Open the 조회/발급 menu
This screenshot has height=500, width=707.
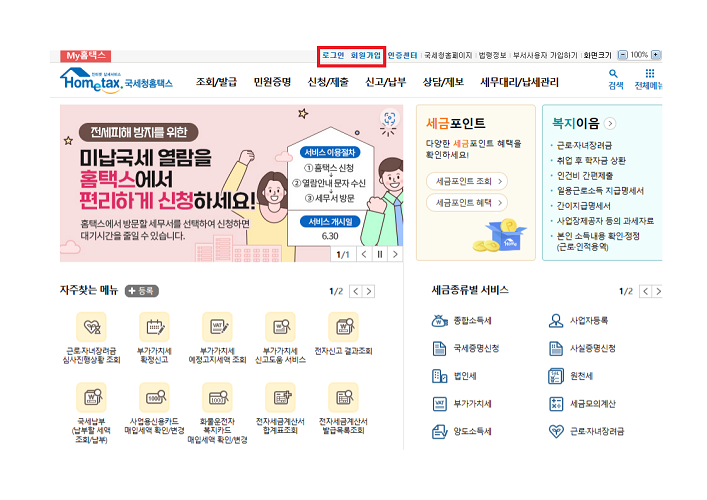coord(216,82)
